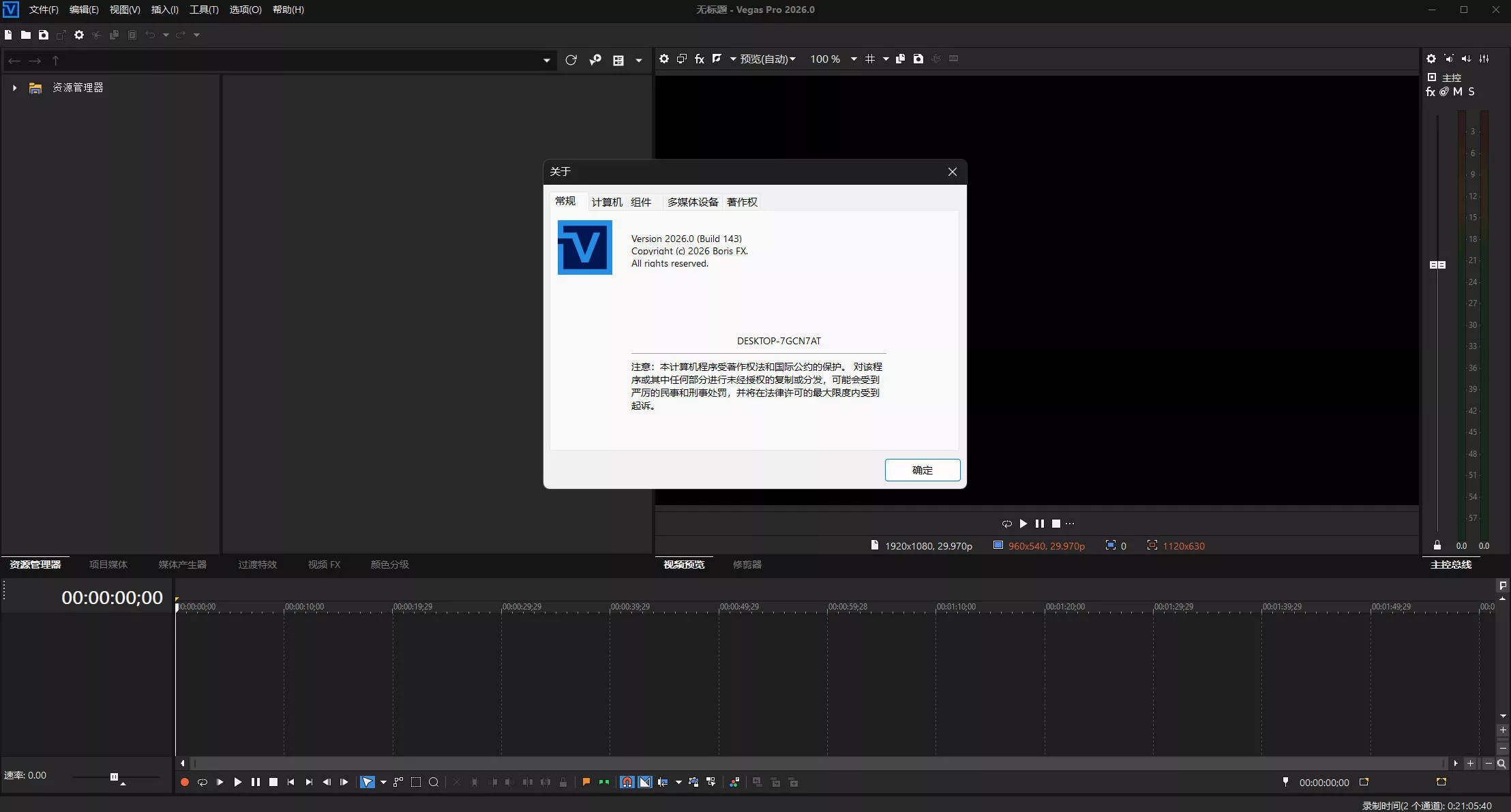Close the 关于 dialog with X
This screenshot has height=812, width=1511.
tap(953, 172)
